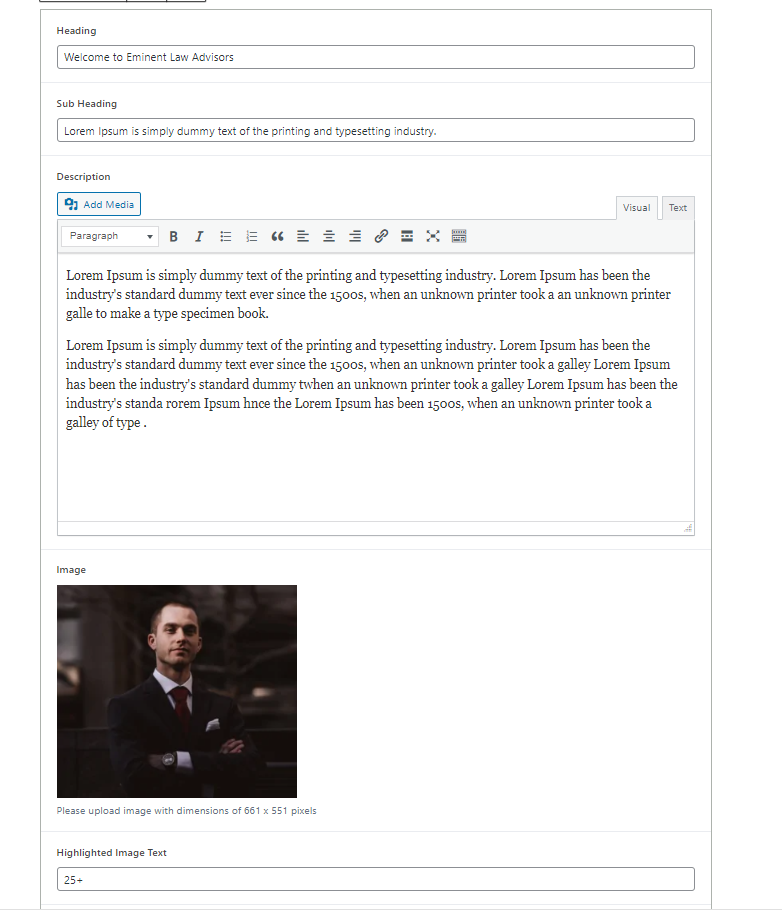Screen dimensions: 782x910
Task: Click the Highlighted Image Text field
Action: [x=376, y=879]
